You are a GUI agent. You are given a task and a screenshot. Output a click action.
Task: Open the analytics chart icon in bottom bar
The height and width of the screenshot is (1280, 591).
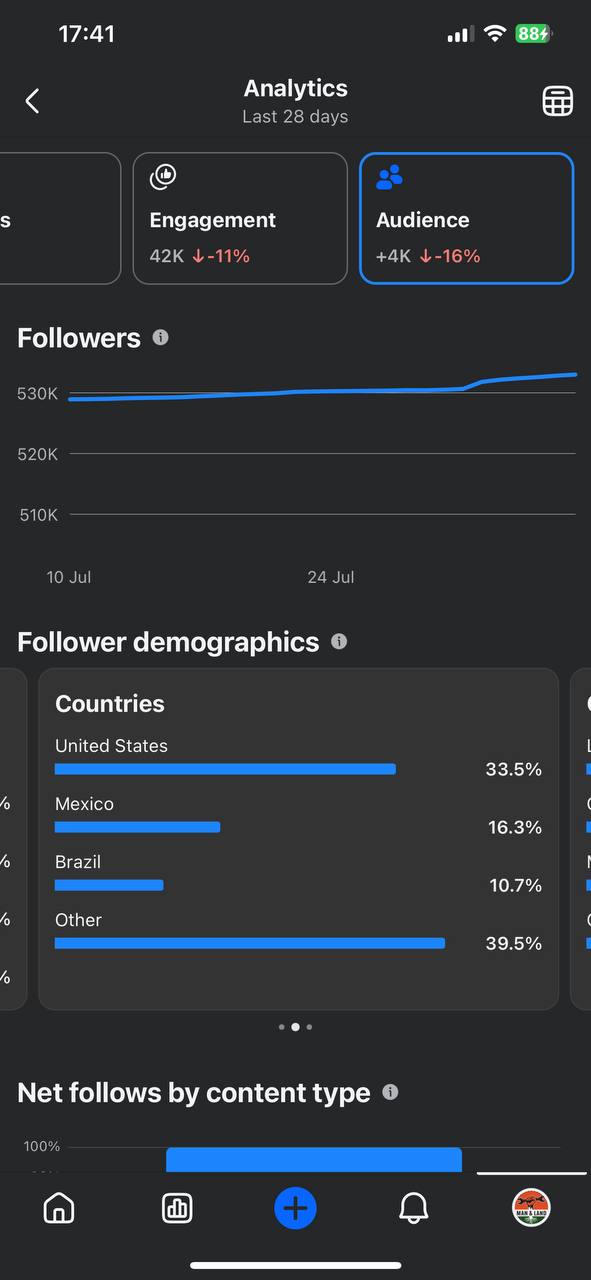(177, 1208)
